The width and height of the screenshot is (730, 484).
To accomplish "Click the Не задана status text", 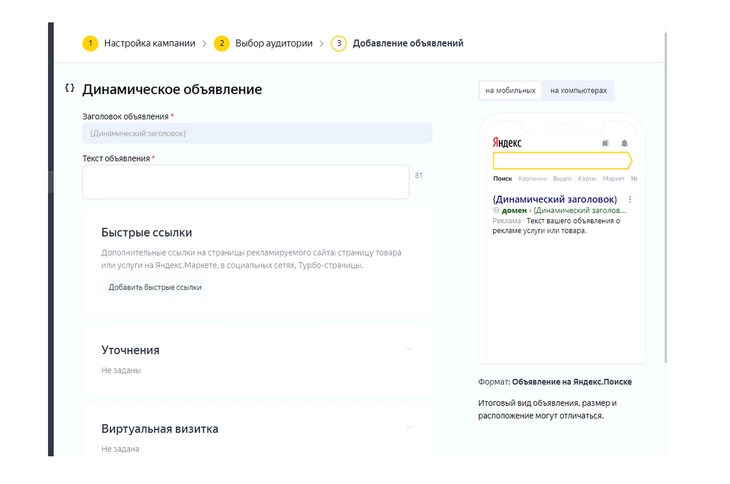I will click(x=120, y=449).
